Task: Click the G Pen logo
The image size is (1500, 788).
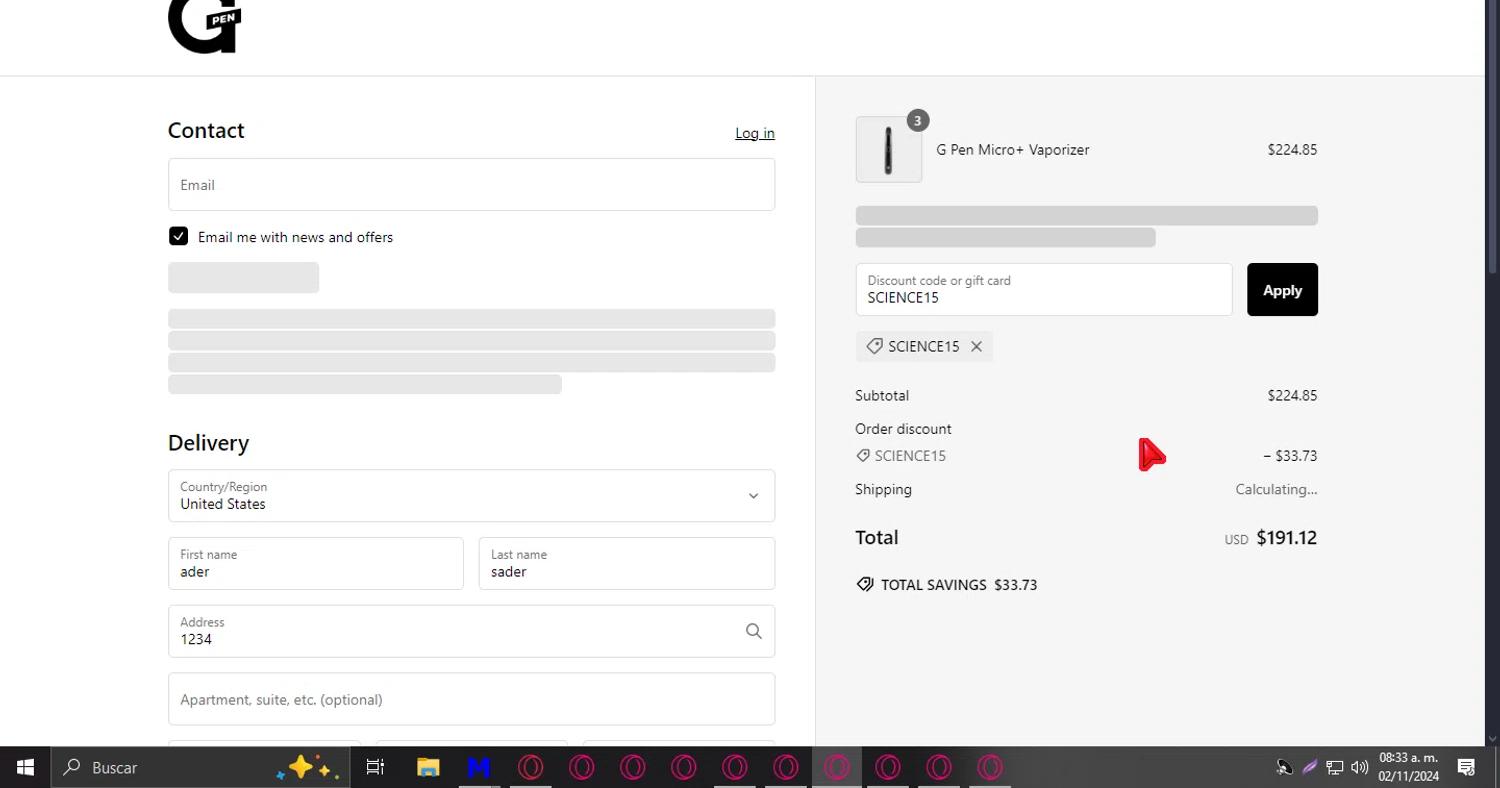Action: coord(205,25)
